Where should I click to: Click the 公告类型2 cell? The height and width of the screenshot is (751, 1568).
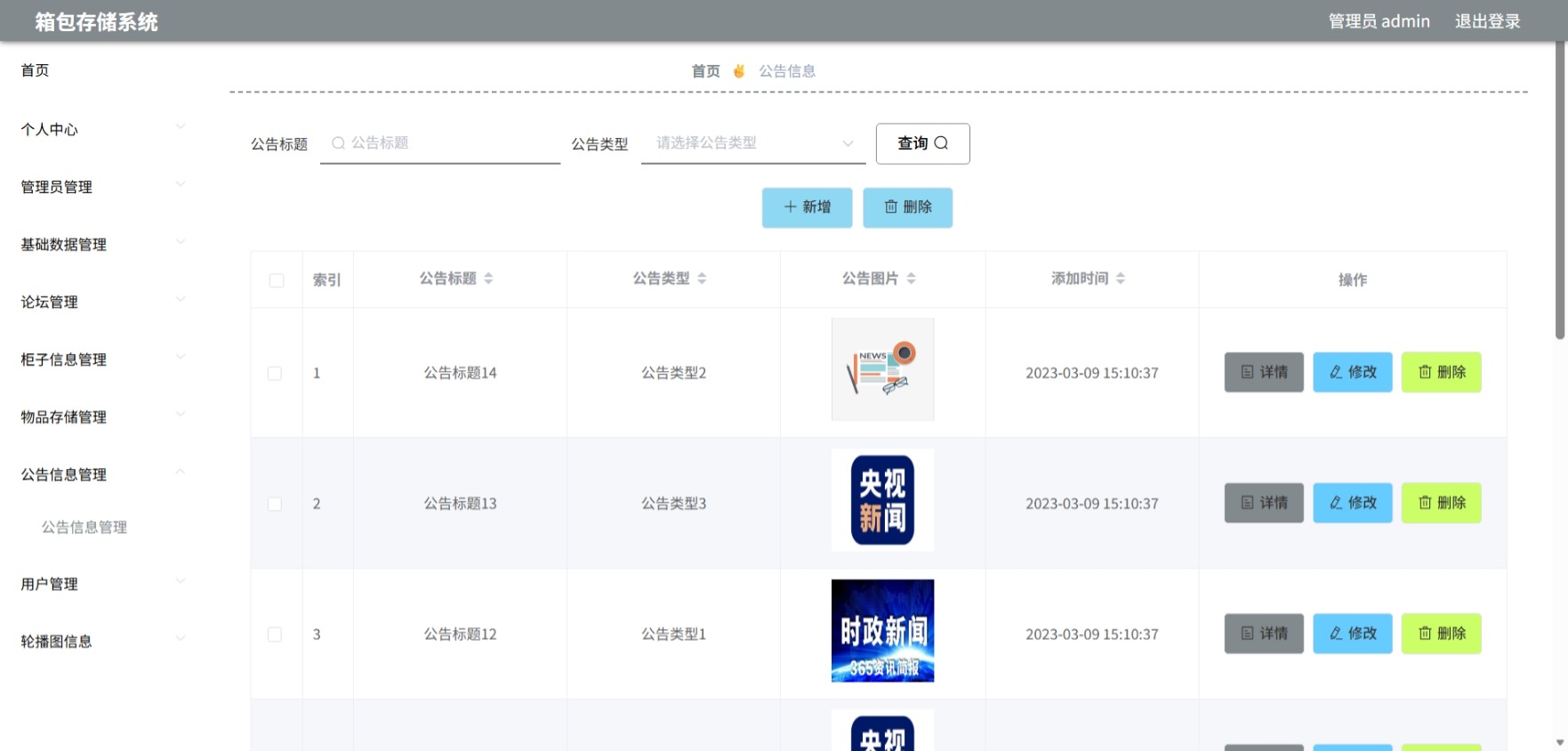tap(673, 373)
